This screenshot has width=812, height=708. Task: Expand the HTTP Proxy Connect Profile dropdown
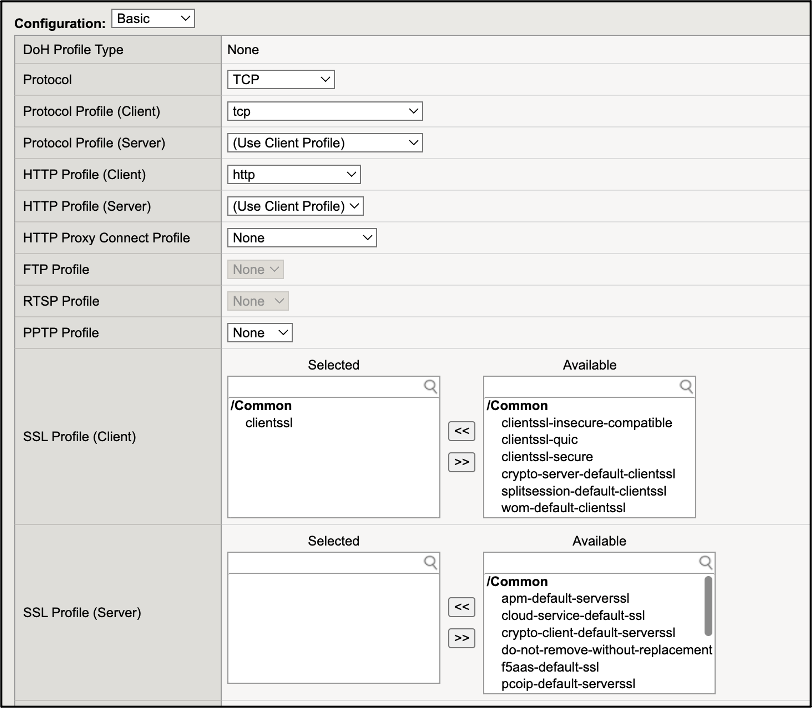tap(301, 238)
